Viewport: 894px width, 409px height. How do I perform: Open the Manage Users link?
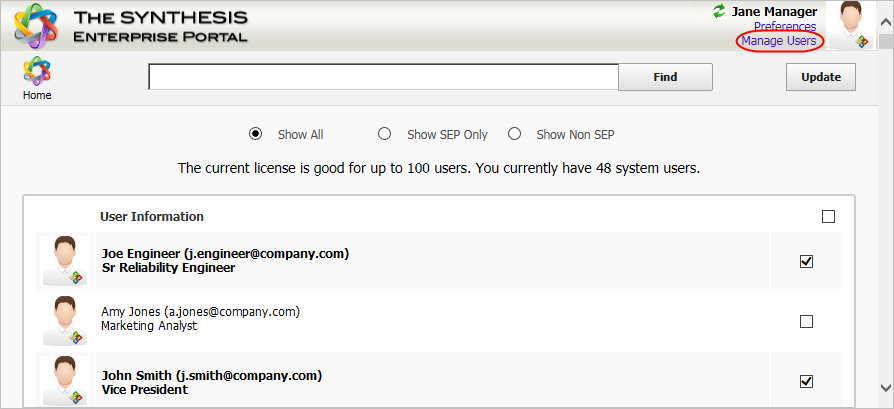point(779,41)
